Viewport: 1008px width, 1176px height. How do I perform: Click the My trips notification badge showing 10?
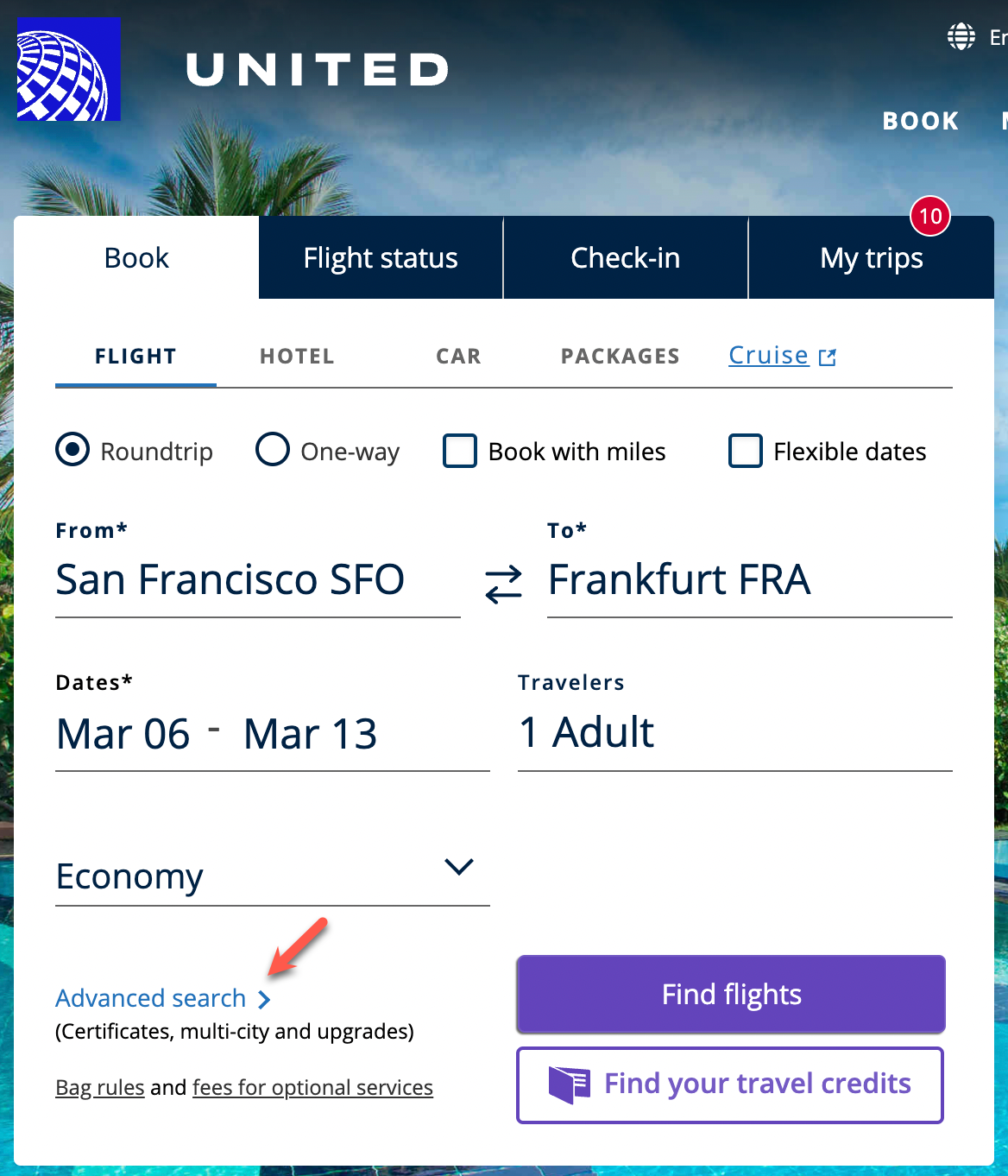(x=930, y=218)
